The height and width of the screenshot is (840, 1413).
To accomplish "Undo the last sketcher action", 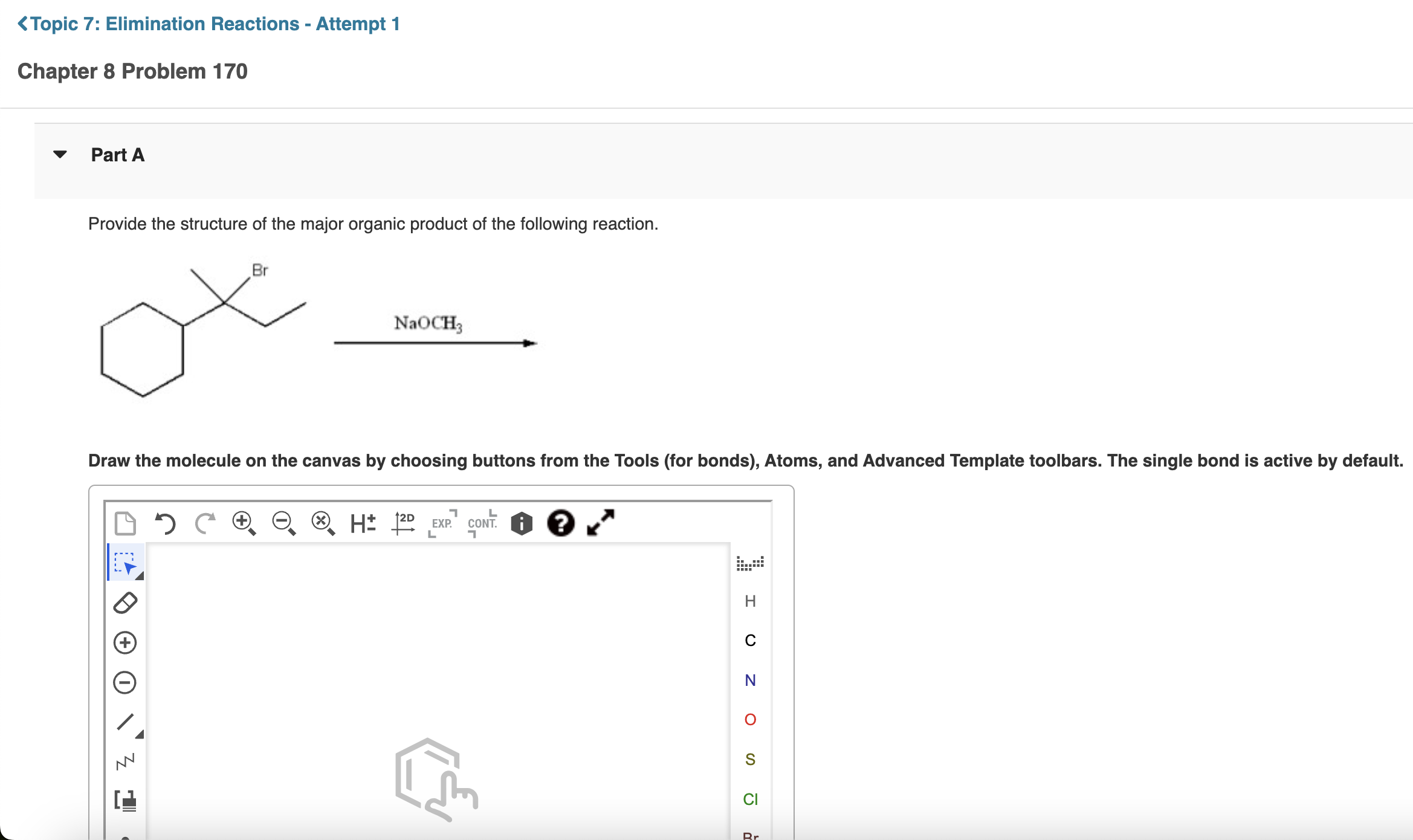I will (x=165, y=523).
